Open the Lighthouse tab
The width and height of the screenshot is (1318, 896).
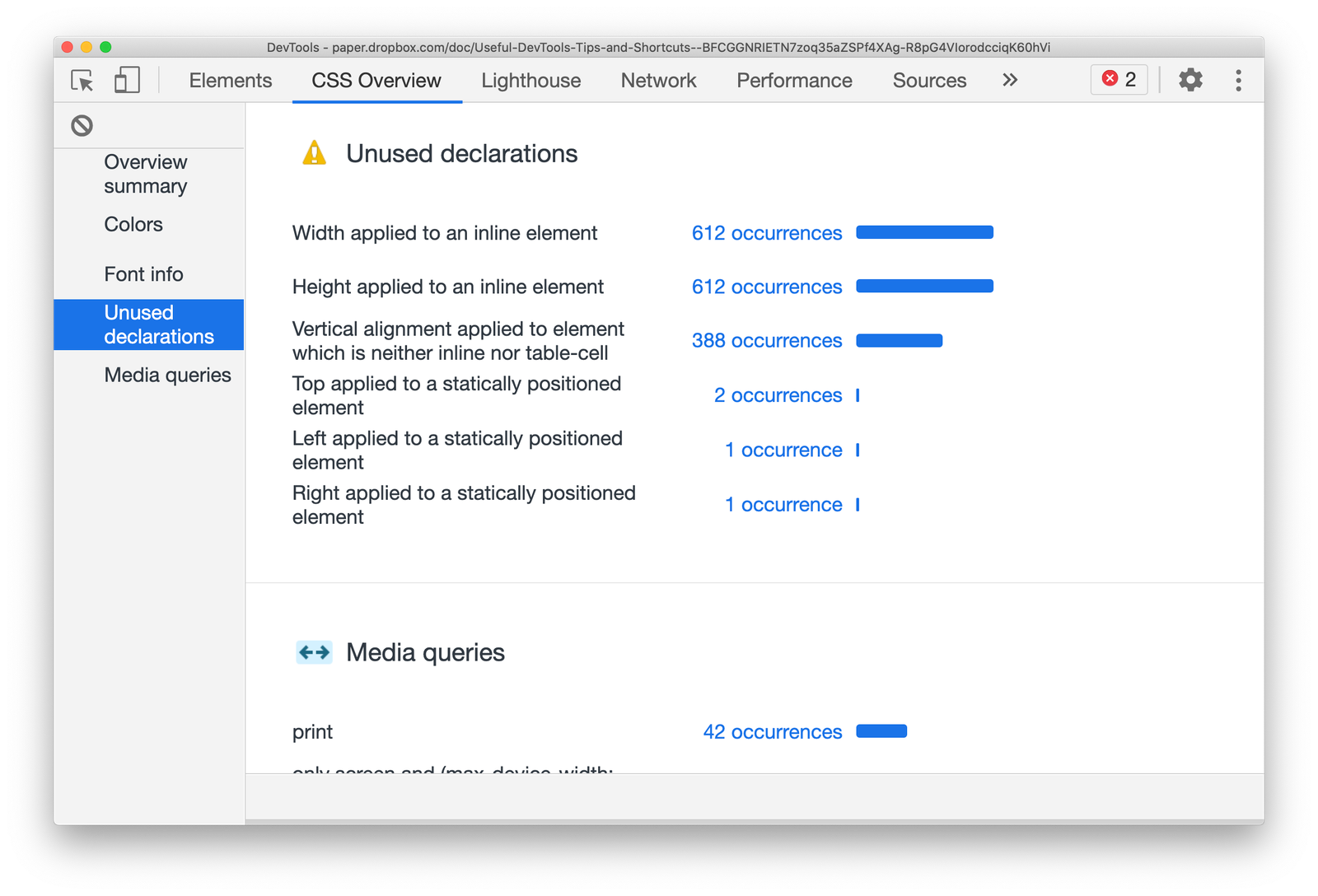531,81
